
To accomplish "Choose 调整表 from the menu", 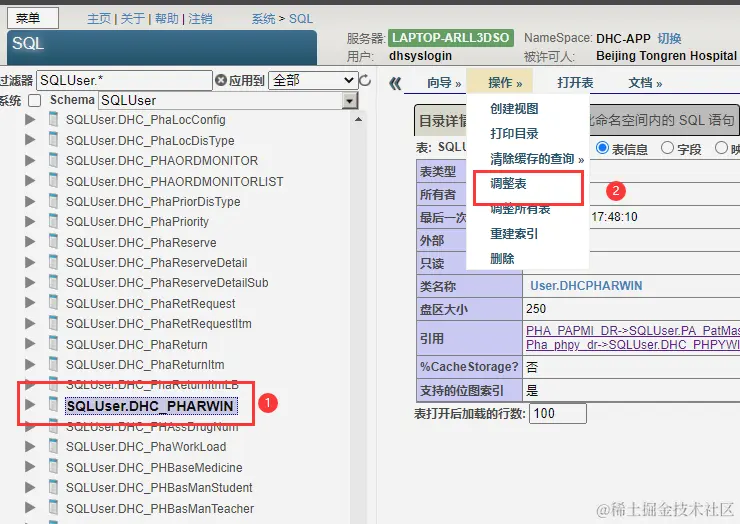I will point(508,184).
